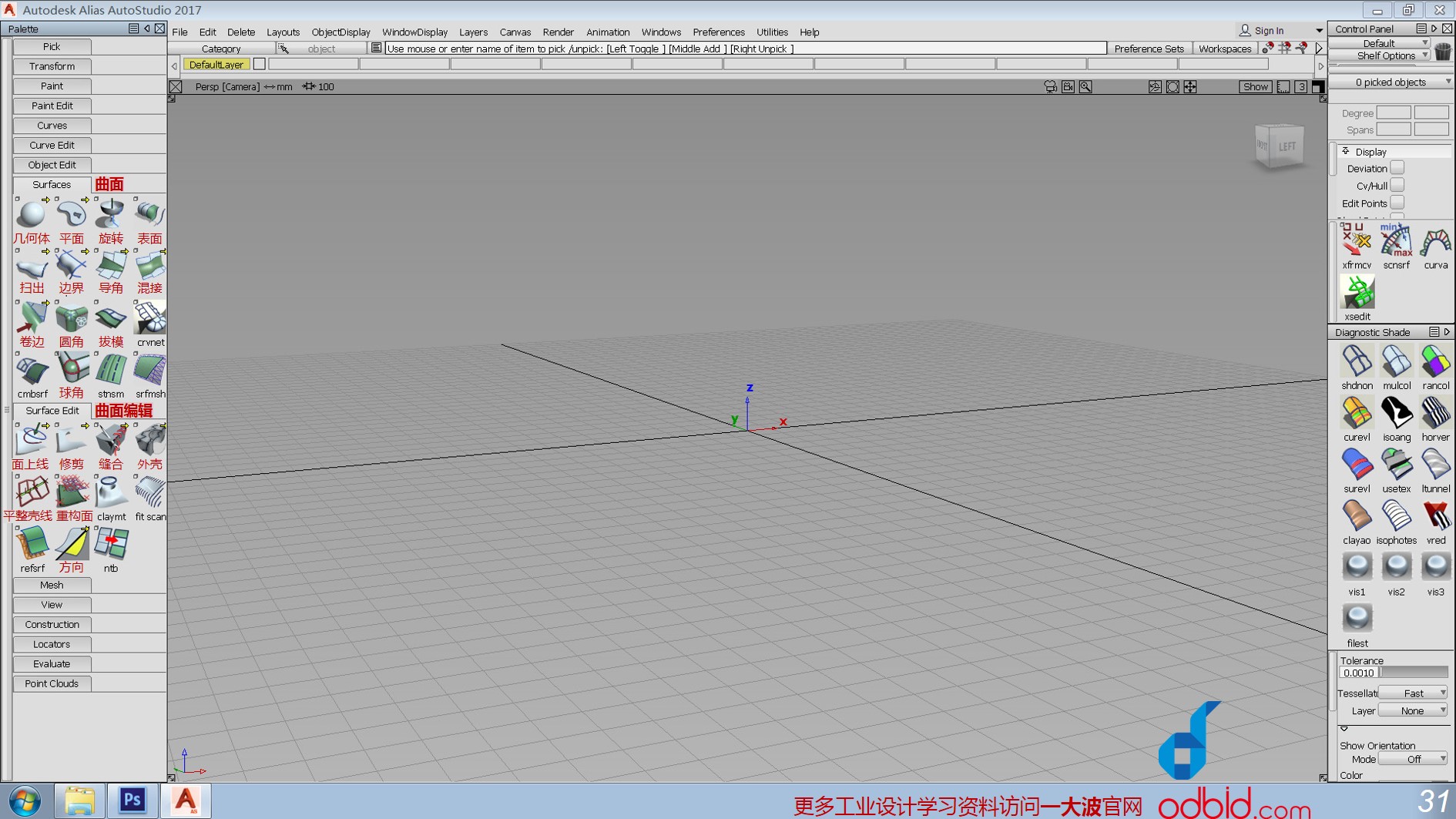Viewport: 1456px width, 819px height.
Task: Toggle the DefaultLayer visibility box
Action: pyautogui.click(x=260, y=65)
